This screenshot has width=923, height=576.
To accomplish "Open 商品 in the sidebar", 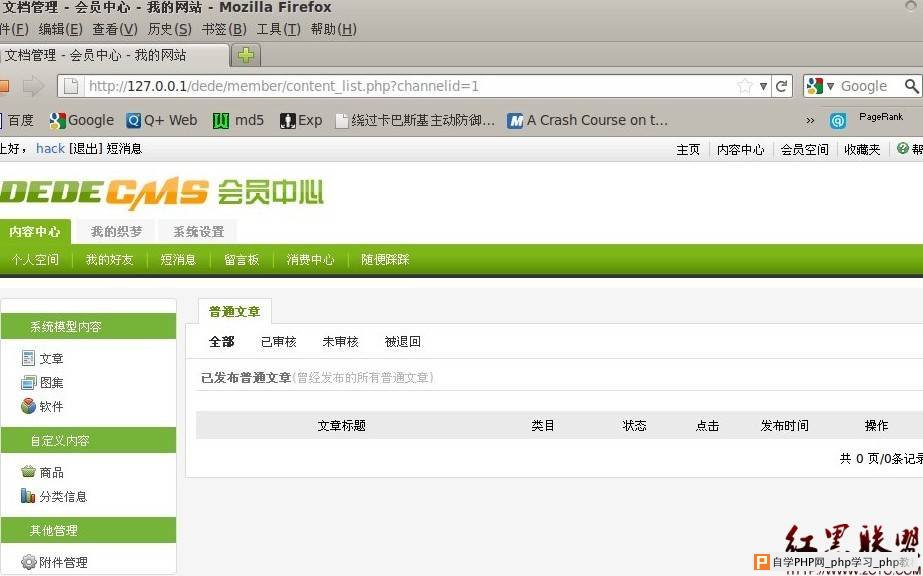I will click(51, 472).
